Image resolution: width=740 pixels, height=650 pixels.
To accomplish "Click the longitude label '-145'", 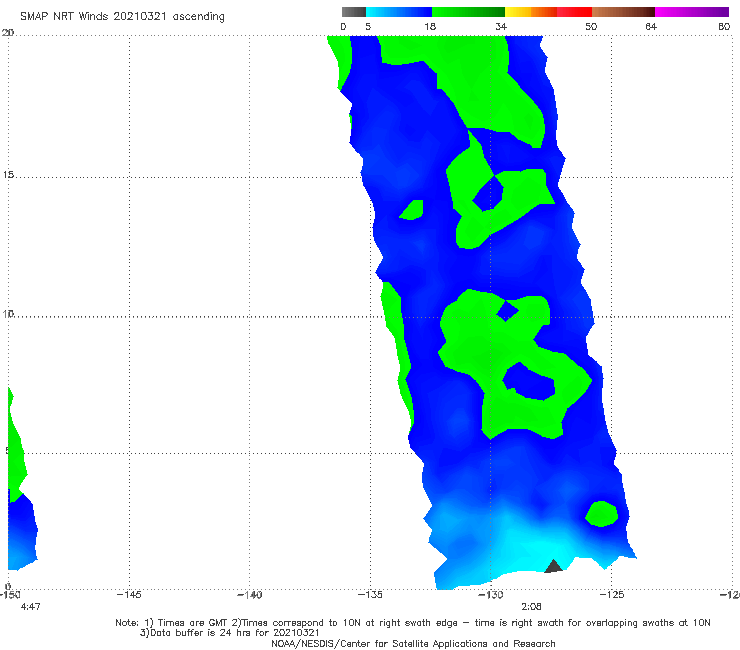I will point(129,595).
